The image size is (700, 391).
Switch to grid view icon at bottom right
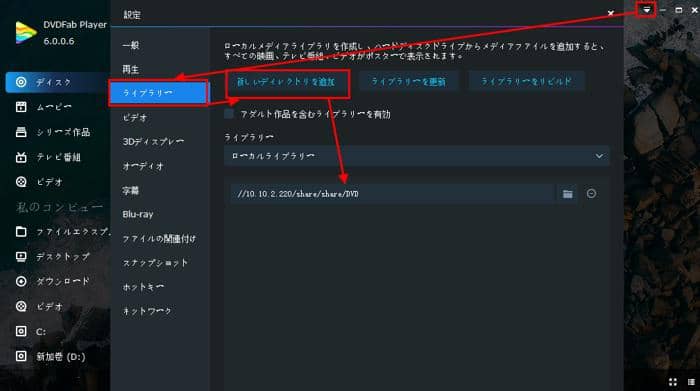pyautogui.click(x=673, y=382)
